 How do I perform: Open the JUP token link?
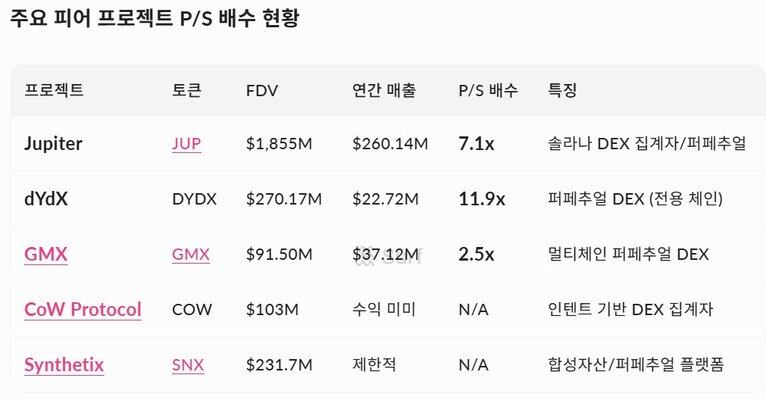coord(186,144)
